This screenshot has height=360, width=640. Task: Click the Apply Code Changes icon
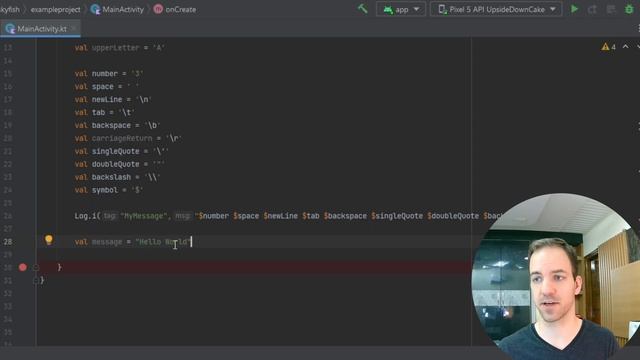pyautogui.click(x=611, y=9)
